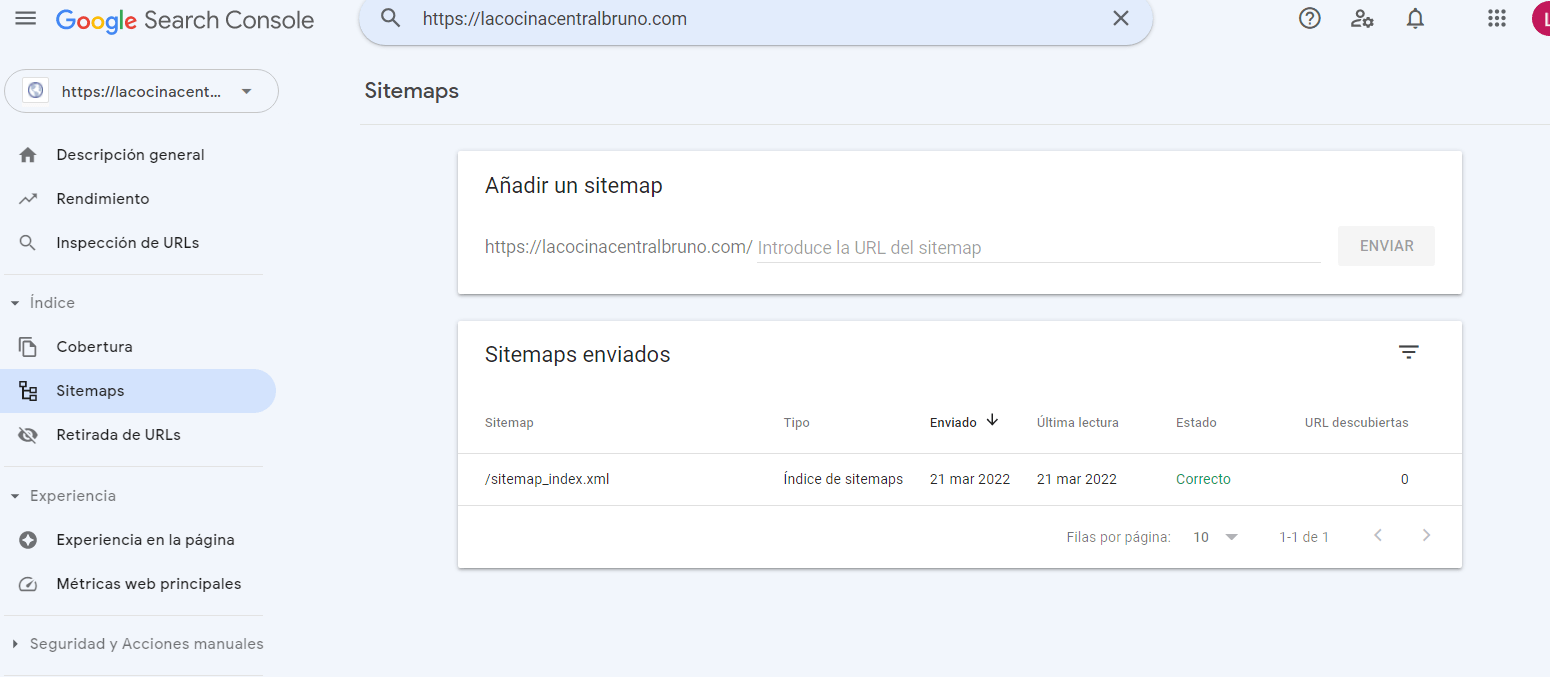The image size is (1550, 677).
Task: Clear the URL search bar with X
Action: [1121, 18]
